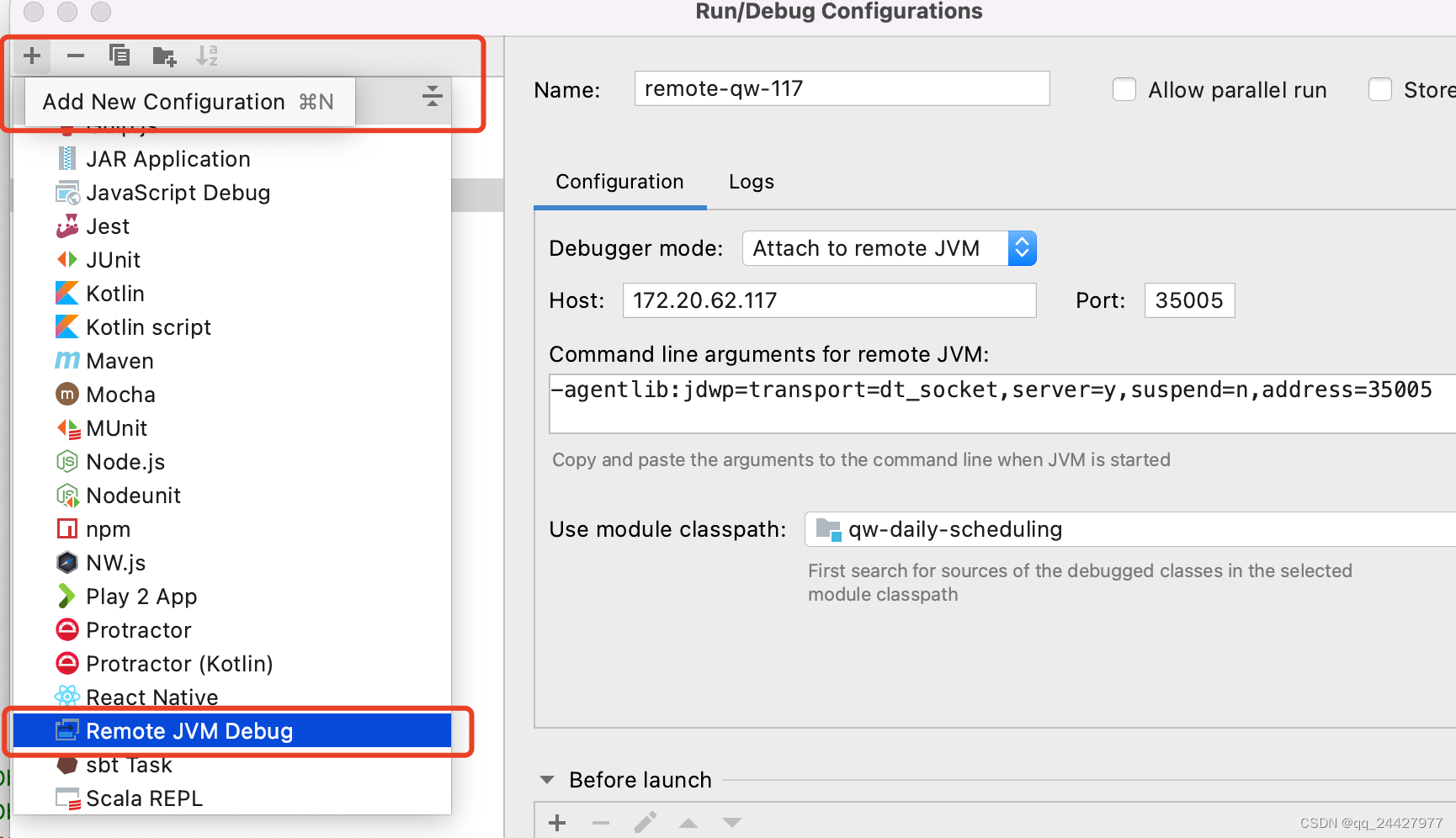Click the Create New Folder icon
1456x838 pixels.
[x=164, y=56]
